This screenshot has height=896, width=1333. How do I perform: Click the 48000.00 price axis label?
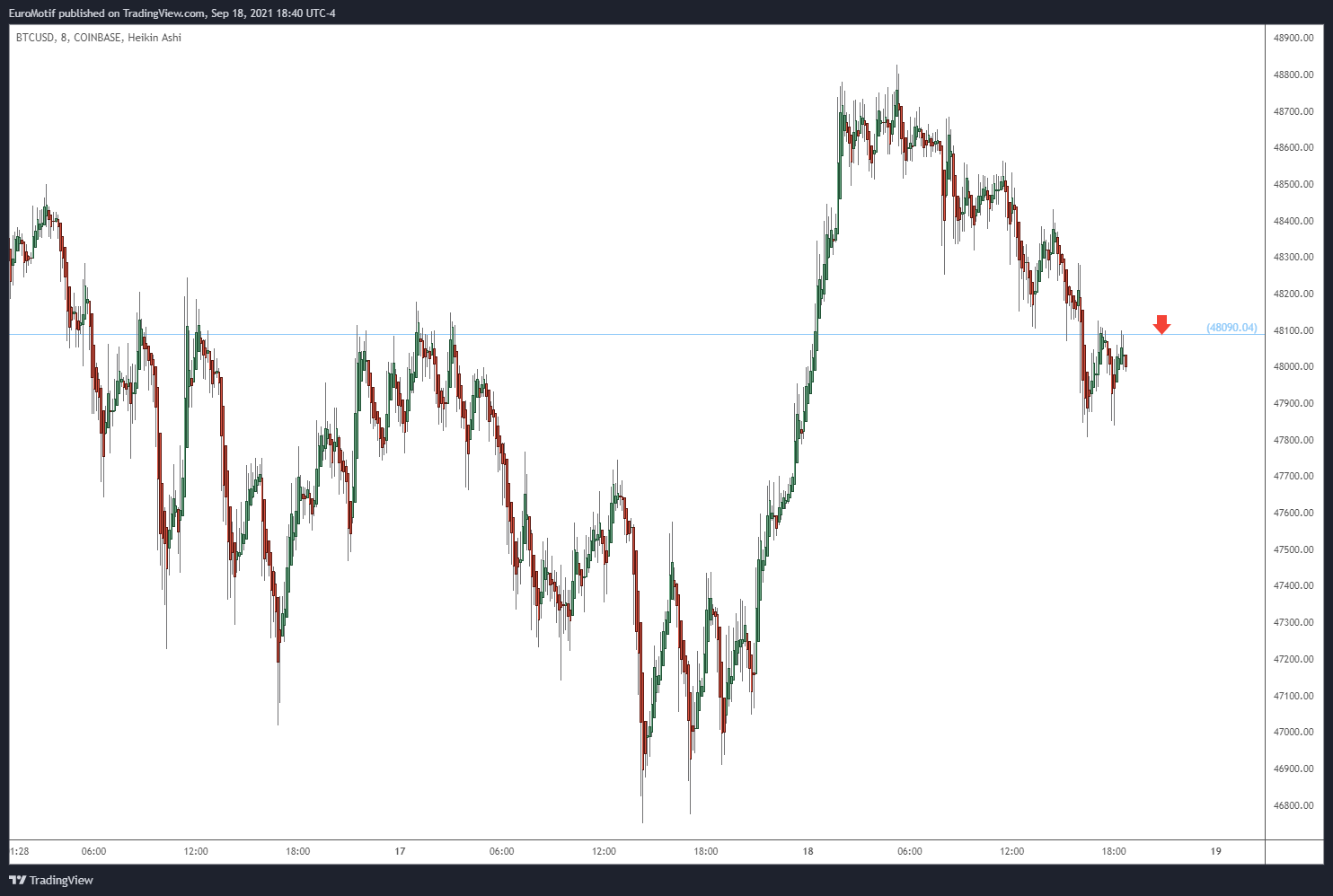(1293, 366)
